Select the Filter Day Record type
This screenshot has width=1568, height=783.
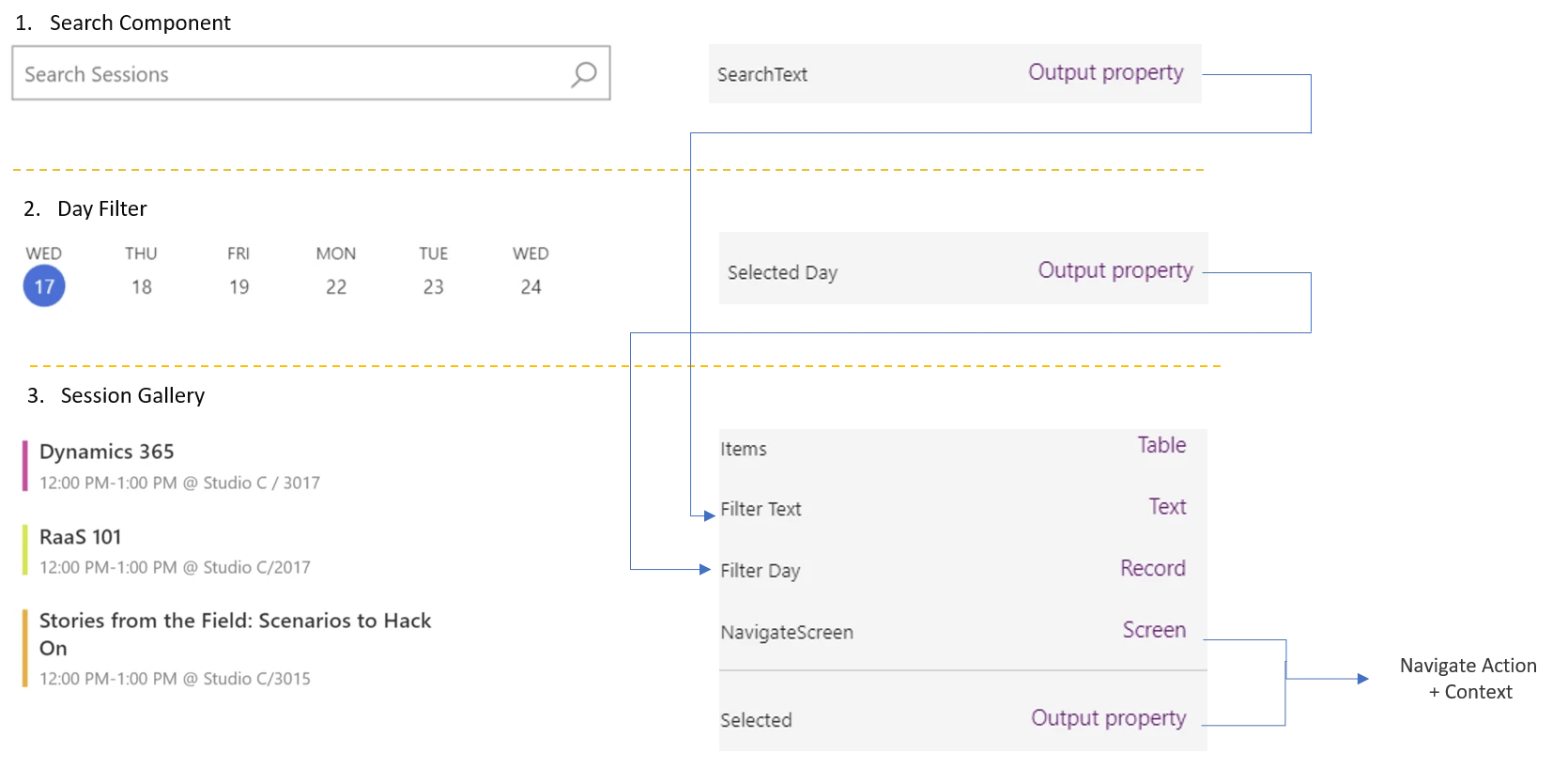pos(1152,568)
